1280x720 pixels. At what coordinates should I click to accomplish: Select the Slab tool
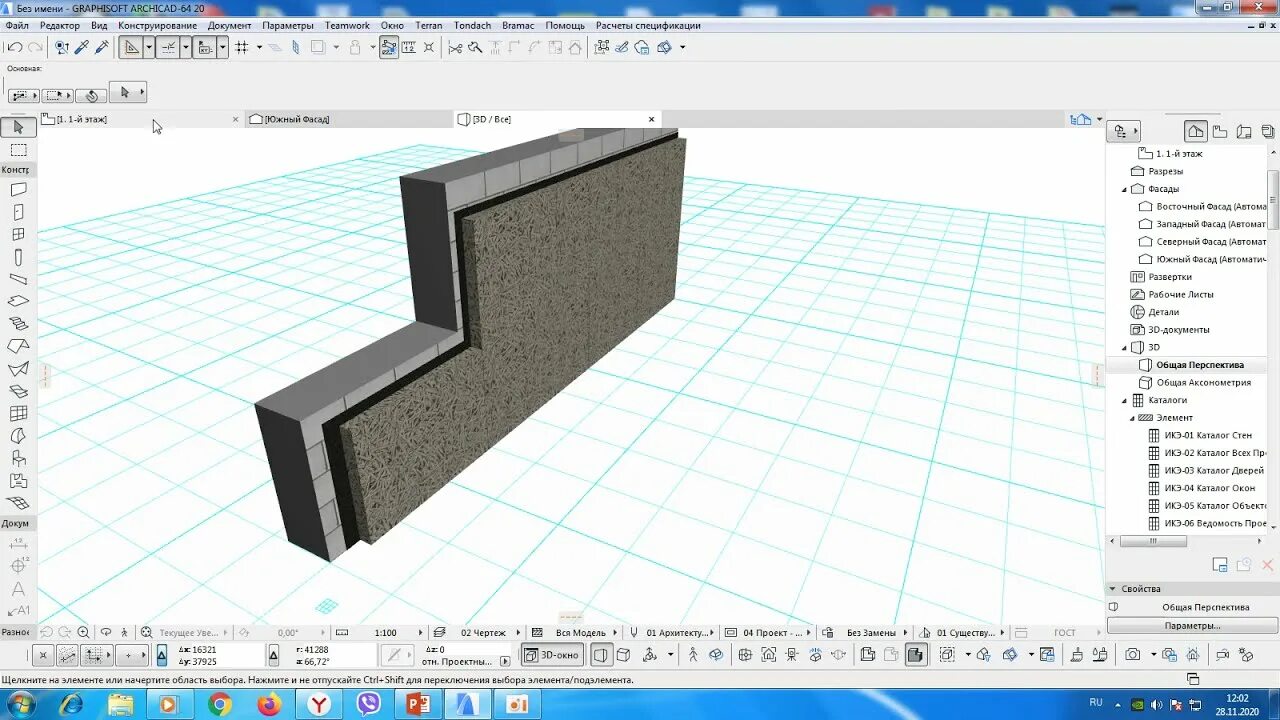click(x=18, y=301)
